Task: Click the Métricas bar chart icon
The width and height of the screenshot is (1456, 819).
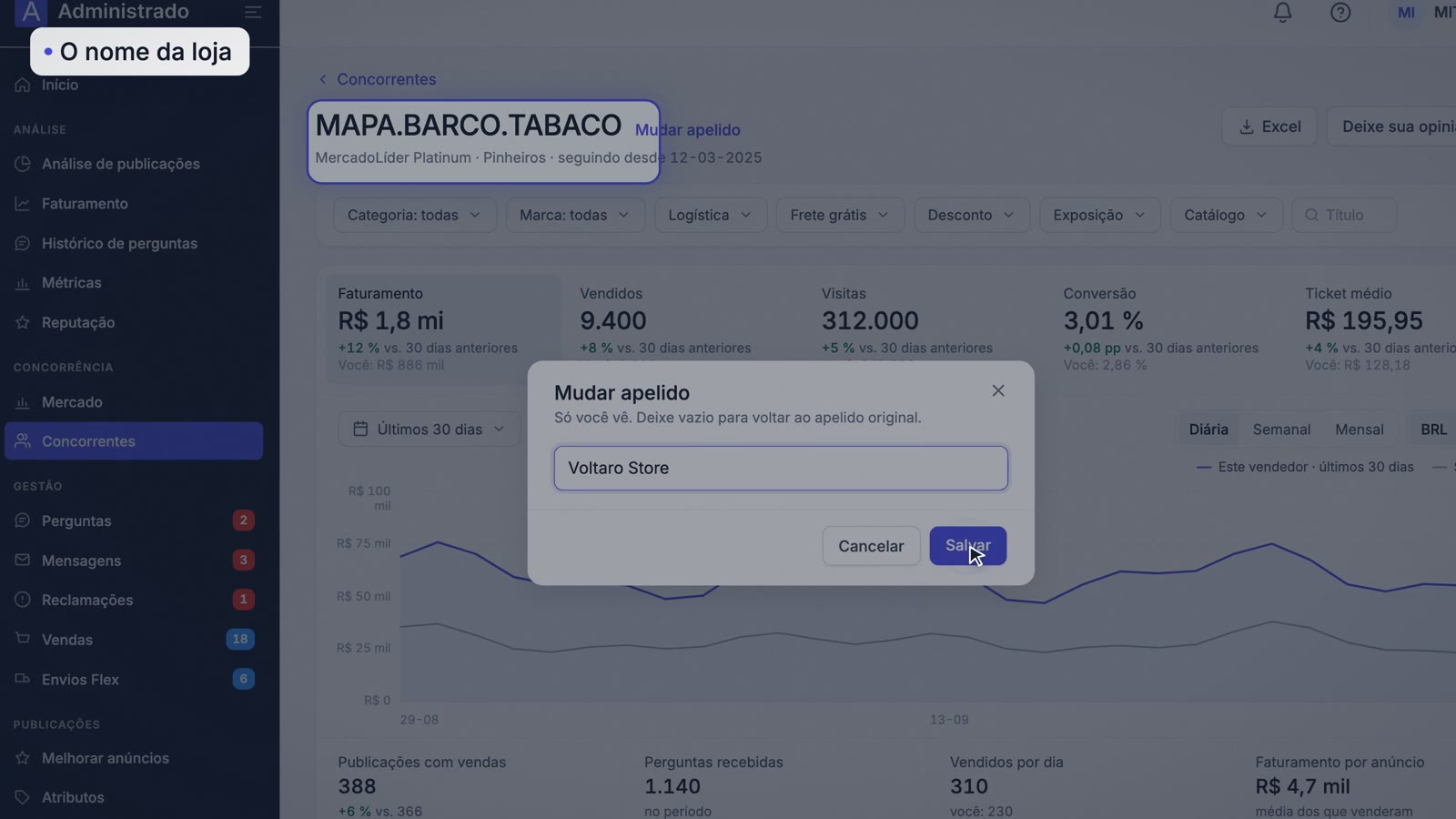Action: [23, 283]
